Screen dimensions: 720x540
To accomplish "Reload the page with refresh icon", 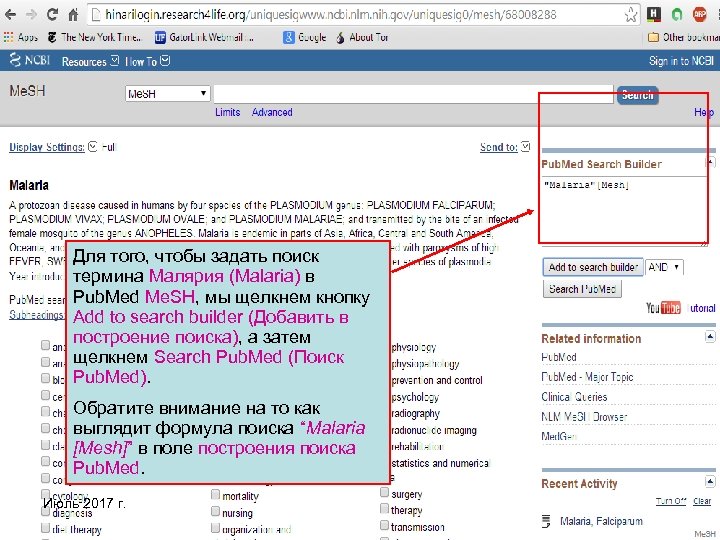I will click(52, 15).
